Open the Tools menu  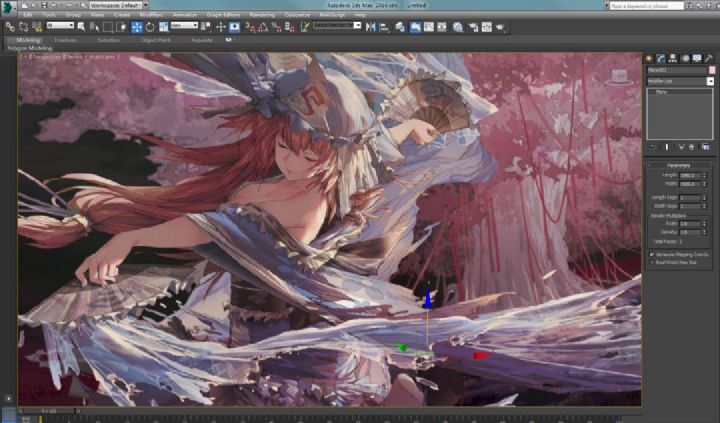click(49, 15)
